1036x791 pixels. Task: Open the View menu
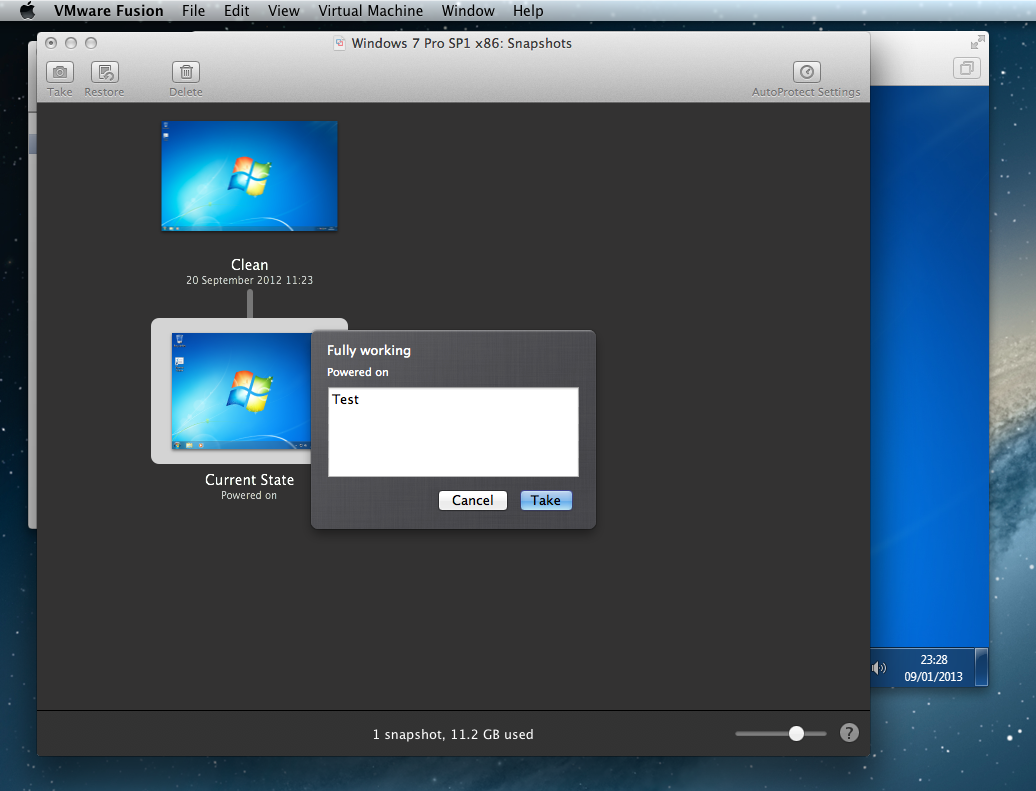tap(284, 11)
